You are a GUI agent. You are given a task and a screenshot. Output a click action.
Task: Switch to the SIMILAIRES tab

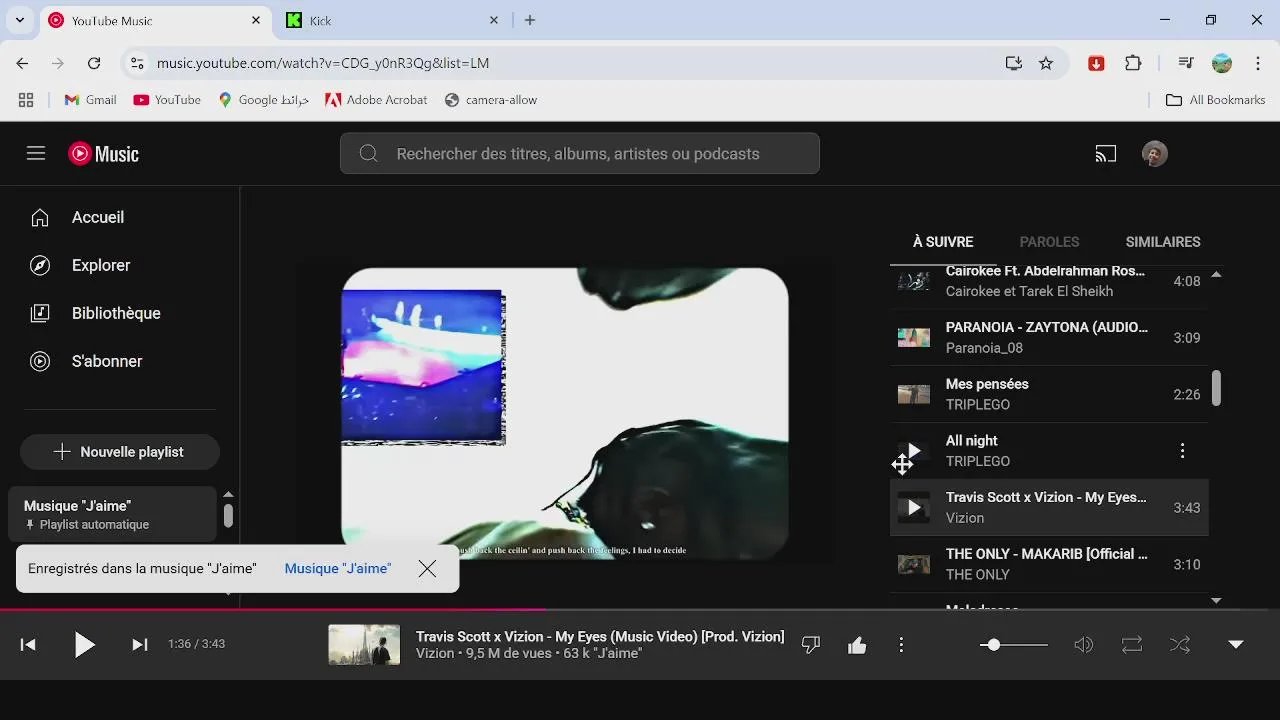click(1163, 242)
